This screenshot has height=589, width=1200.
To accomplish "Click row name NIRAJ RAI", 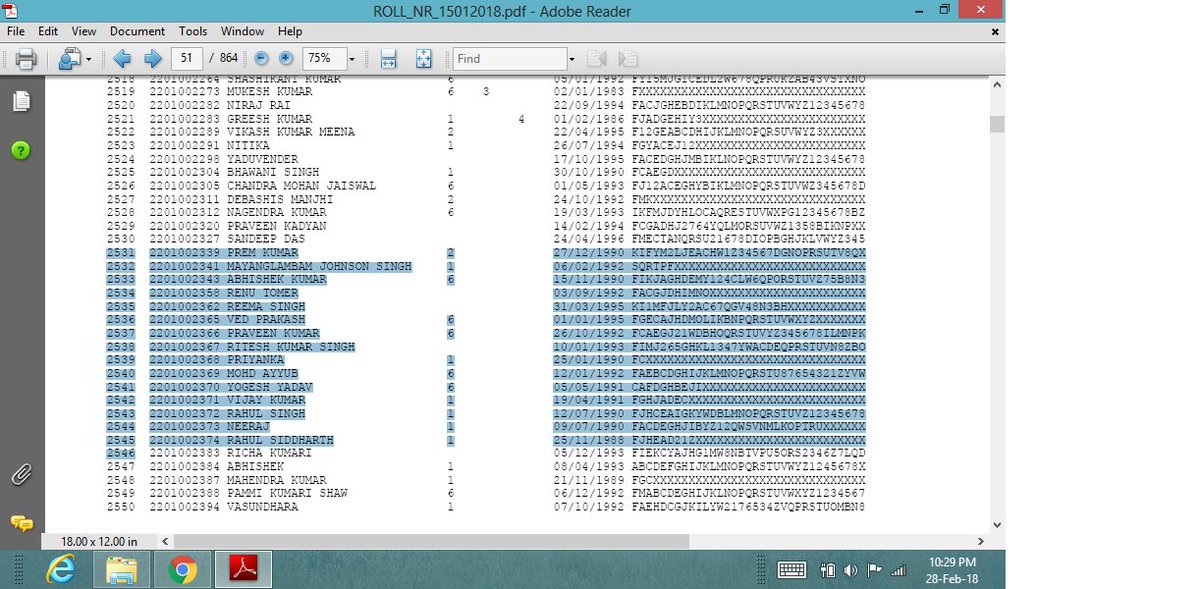I will [x=259, y=105].
